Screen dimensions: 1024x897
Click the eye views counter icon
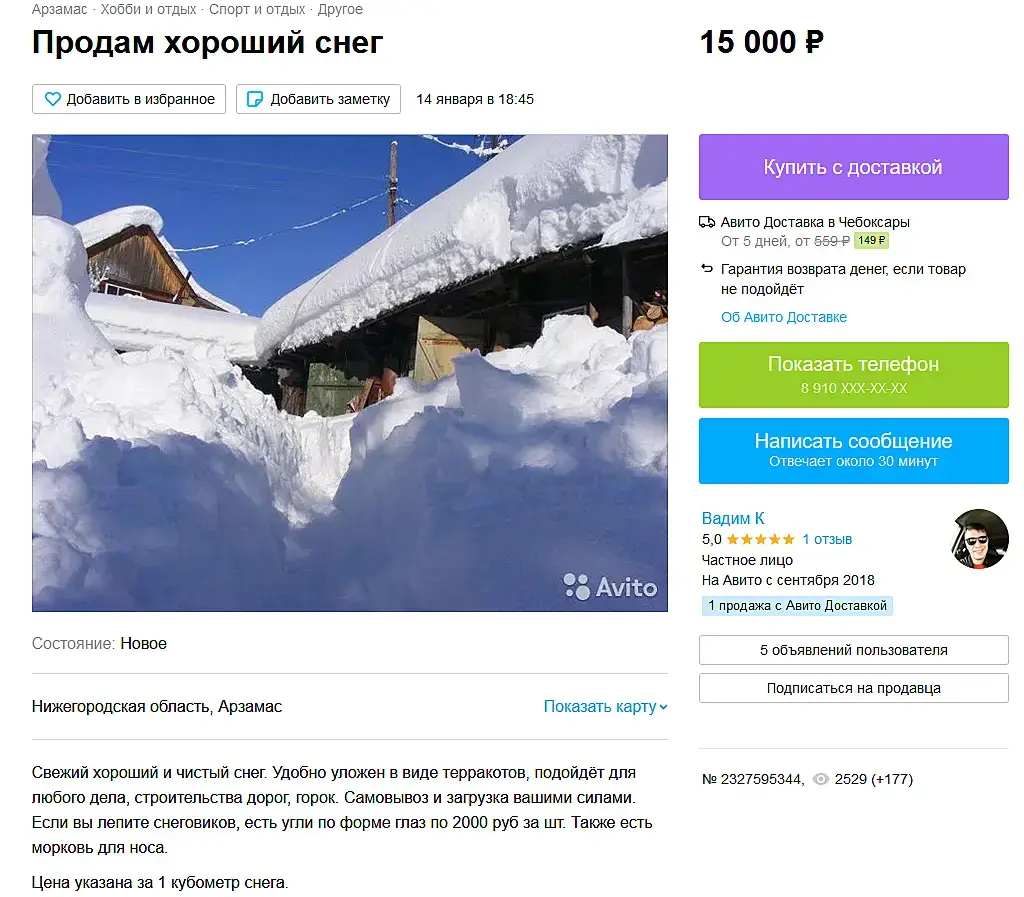[820, 779]
